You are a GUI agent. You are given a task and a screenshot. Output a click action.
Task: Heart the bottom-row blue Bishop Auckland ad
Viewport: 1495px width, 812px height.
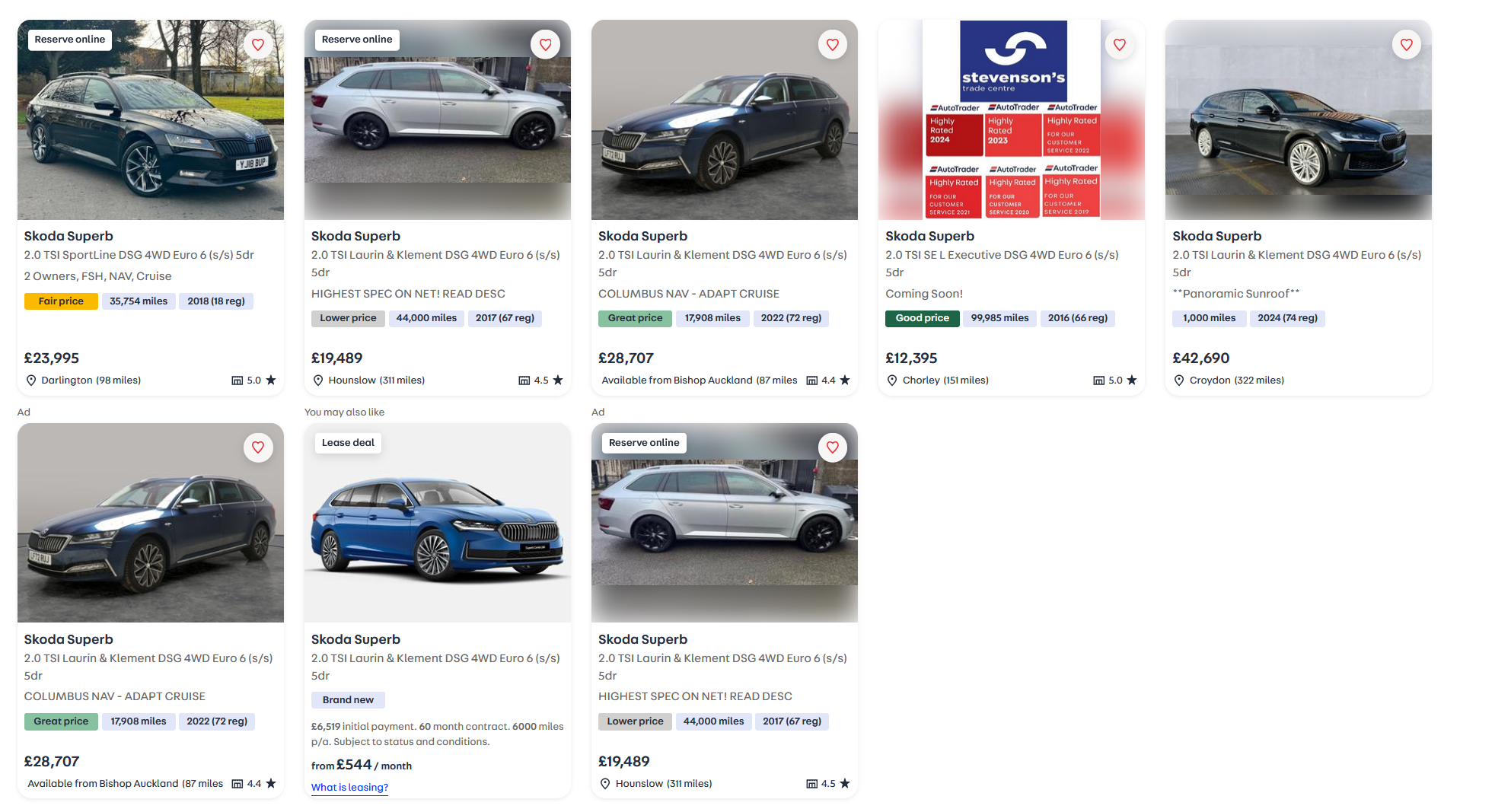258,447
